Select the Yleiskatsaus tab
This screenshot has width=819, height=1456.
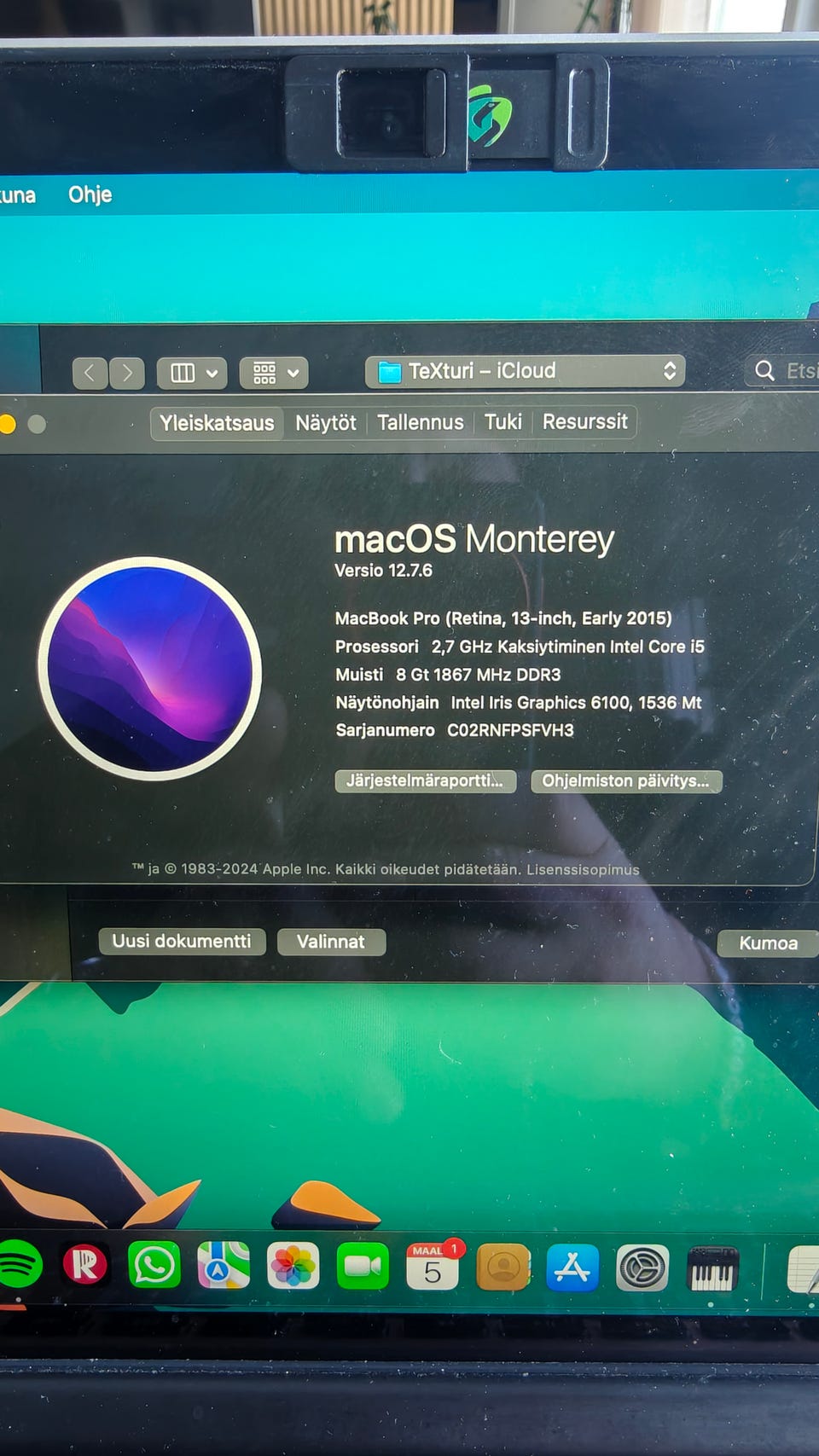pyautogui.click(x=217, y=423)
